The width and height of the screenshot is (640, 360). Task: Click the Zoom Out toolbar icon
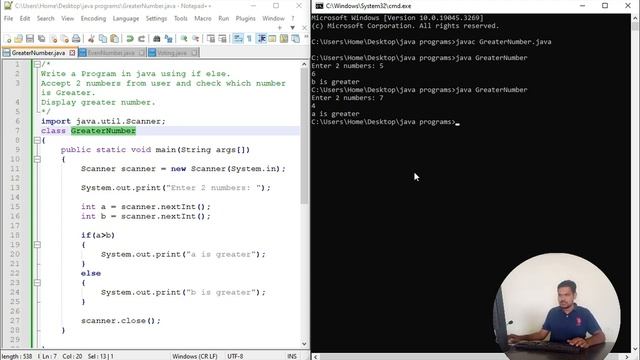point(196,39)
